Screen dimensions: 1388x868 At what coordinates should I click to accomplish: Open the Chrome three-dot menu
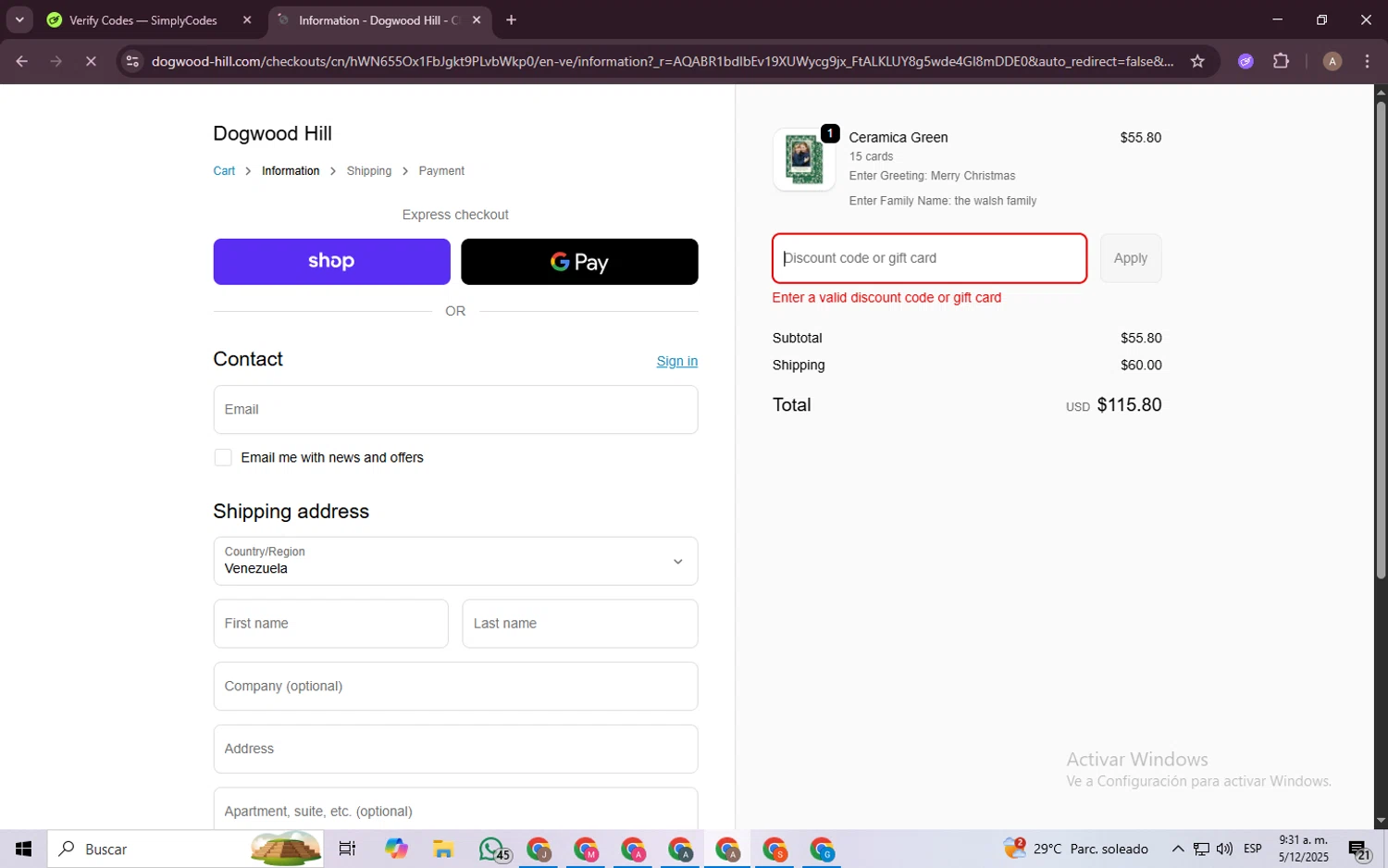coord(1367,61)
